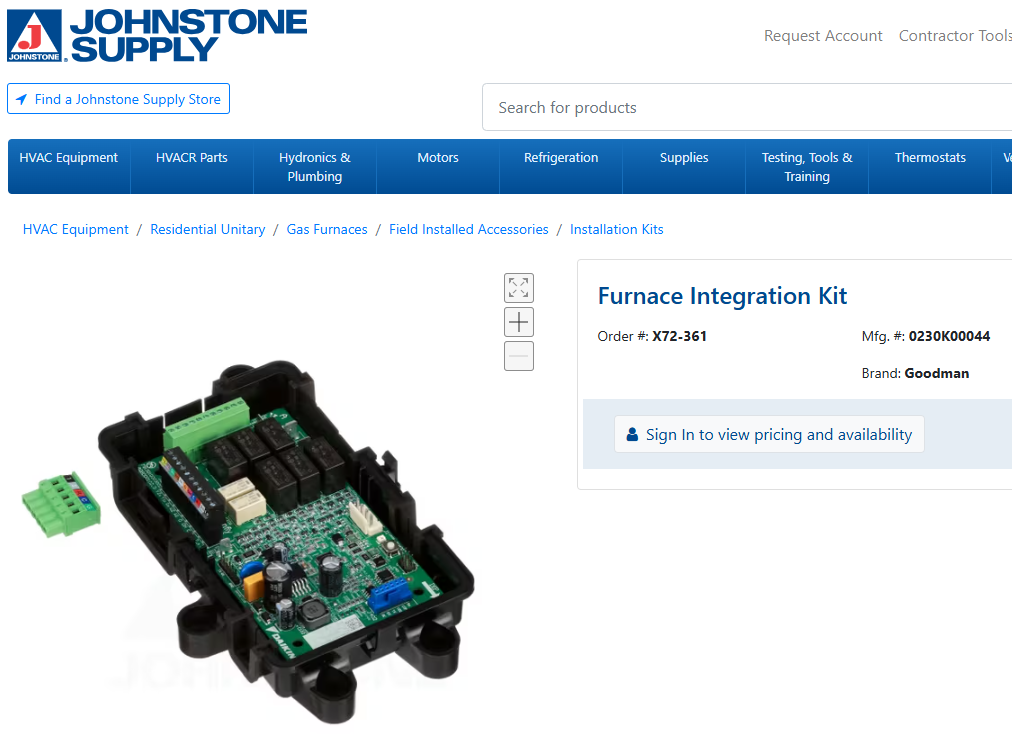Open Testing, Tools & Training menu

click(807, 166)
